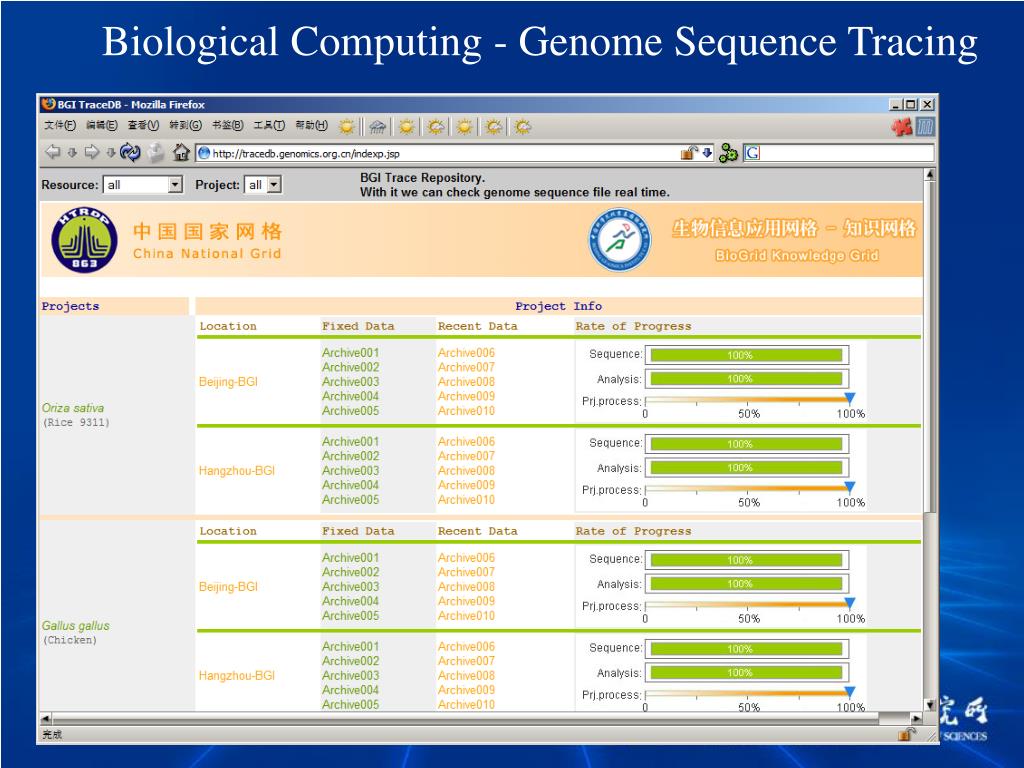Click the page vertical scrollbar thumb
The height and width of the screenshot is (768, 1024).
coord(929,347)
